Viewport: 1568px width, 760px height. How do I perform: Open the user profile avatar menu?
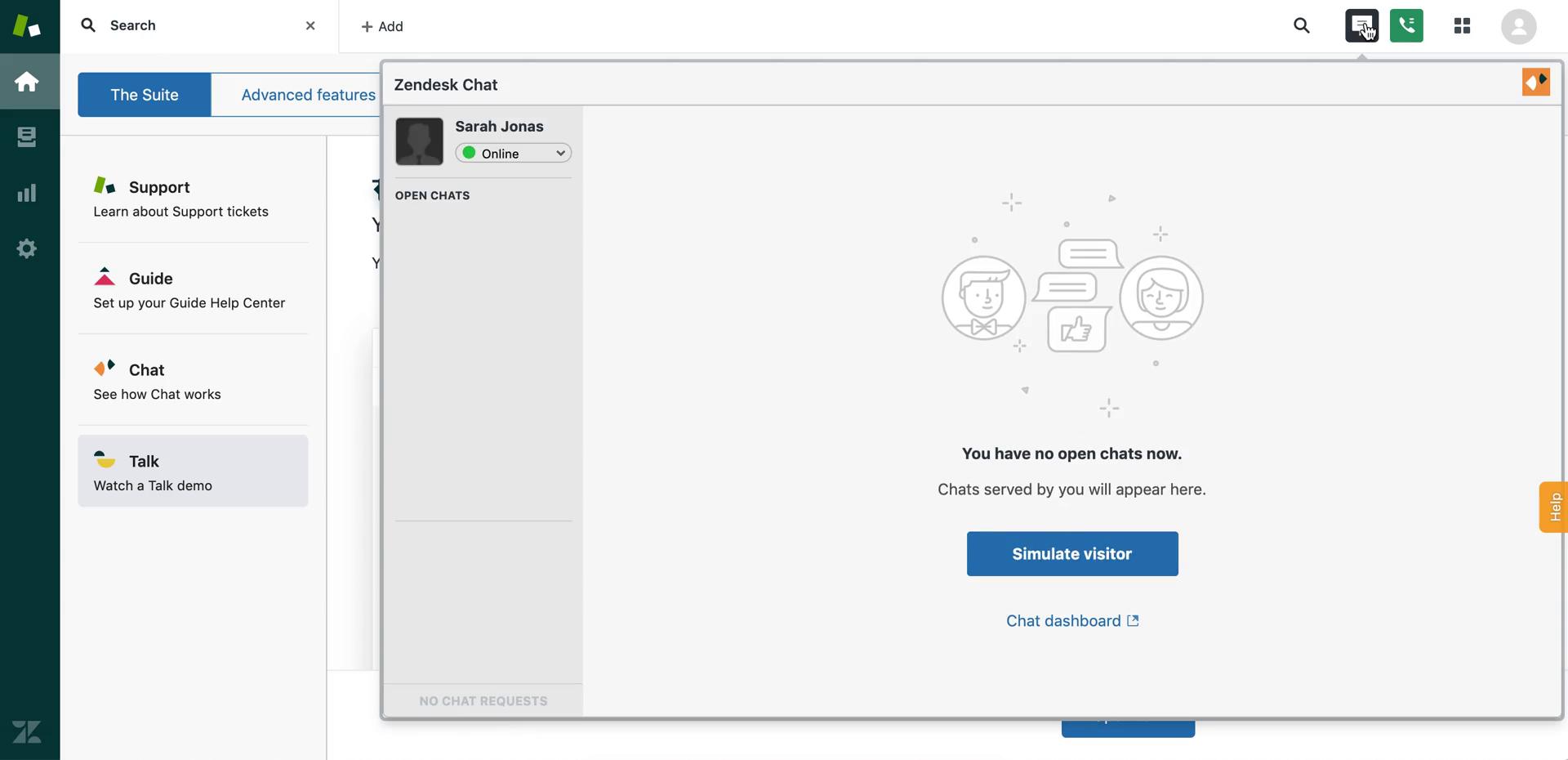click(1518, 26)
